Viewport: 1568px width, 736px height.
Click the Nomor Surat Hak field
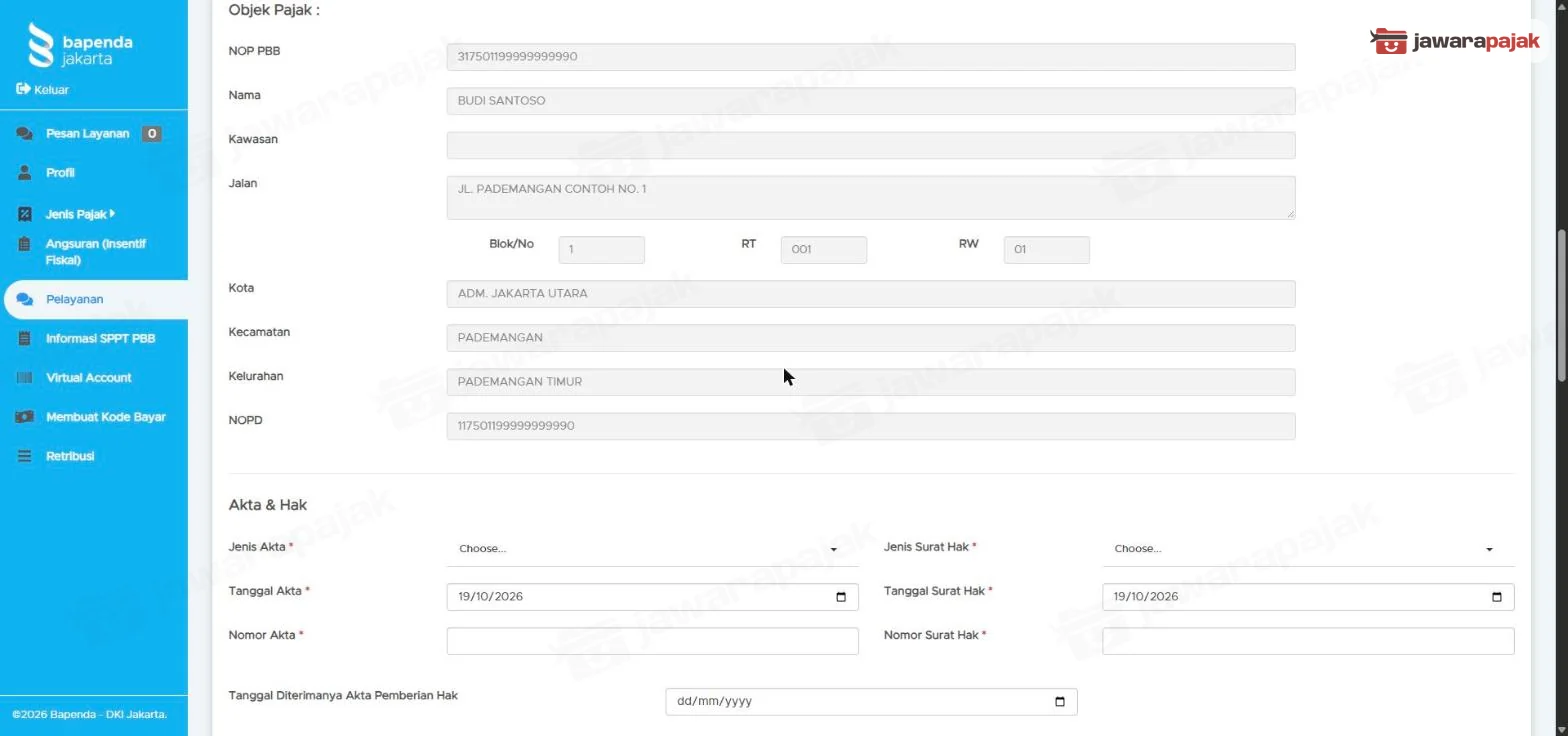pos(1308,641)
